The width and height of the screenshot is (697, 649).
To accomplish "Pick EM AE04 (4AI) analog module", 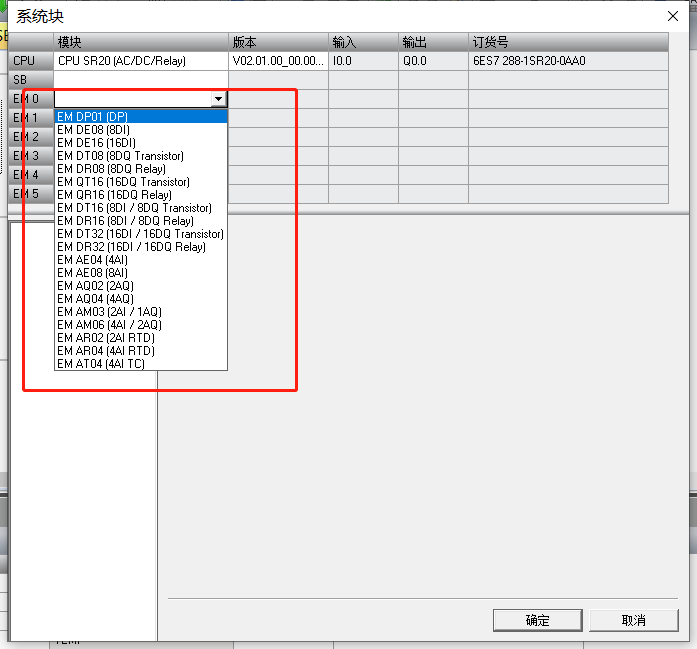I will pyautogui.click(x=140, y=260).
